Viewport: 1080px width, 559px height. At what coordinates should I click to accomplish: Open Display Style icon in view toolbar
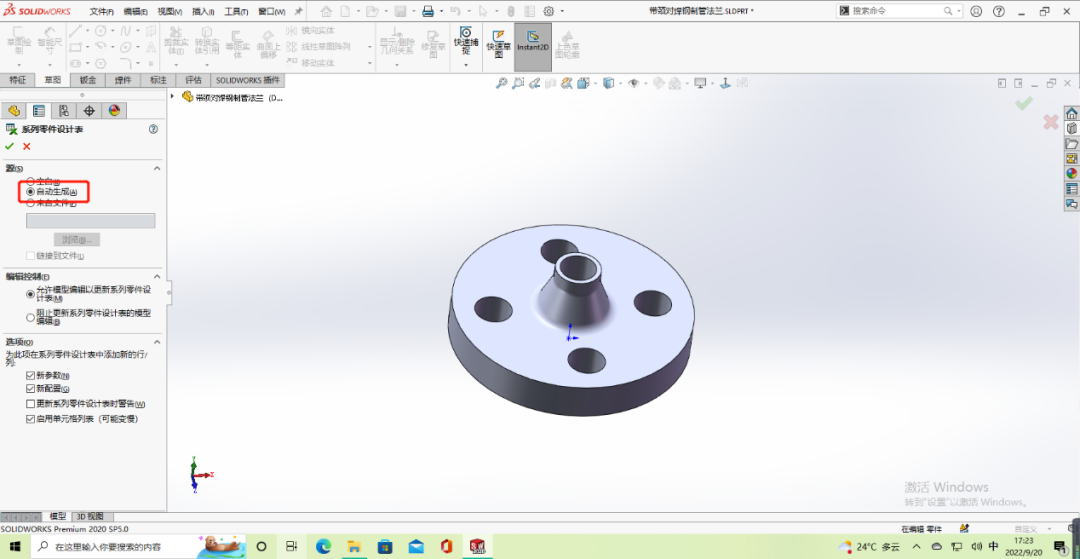point(608,83)
